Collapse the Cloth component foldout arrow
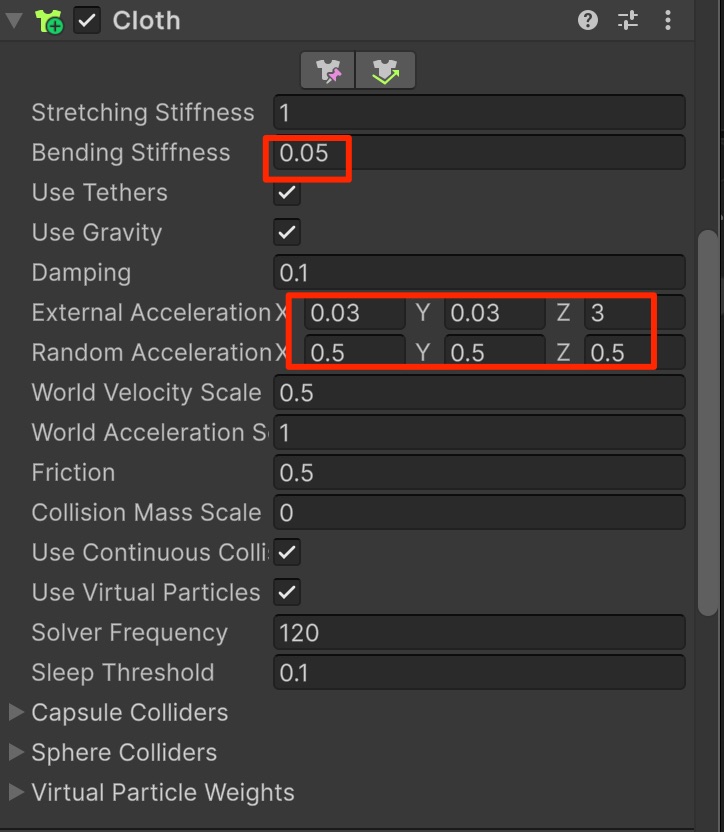The image size is (724, 832). coord(14,21)
